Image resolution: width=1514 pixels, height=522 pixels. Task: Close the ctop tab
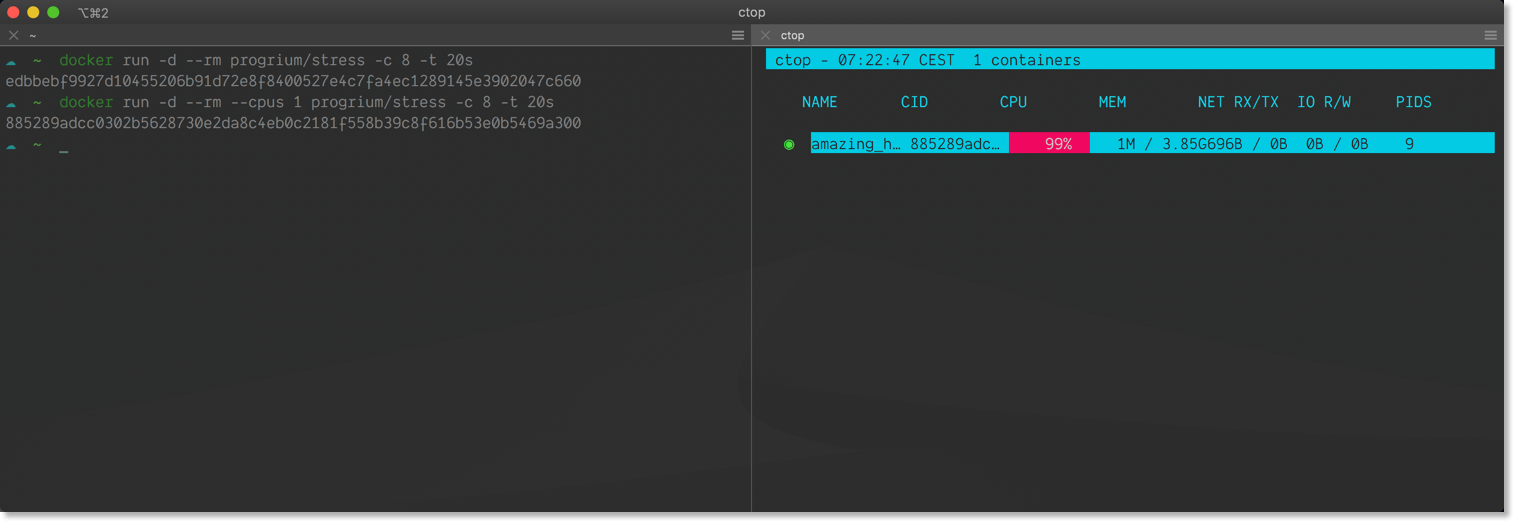click(x=765, y=35)
